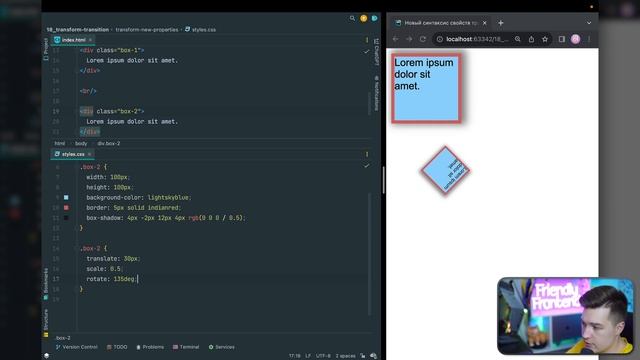Open the Notifications side tool window
Screen dimensions: 640x360
376,93
